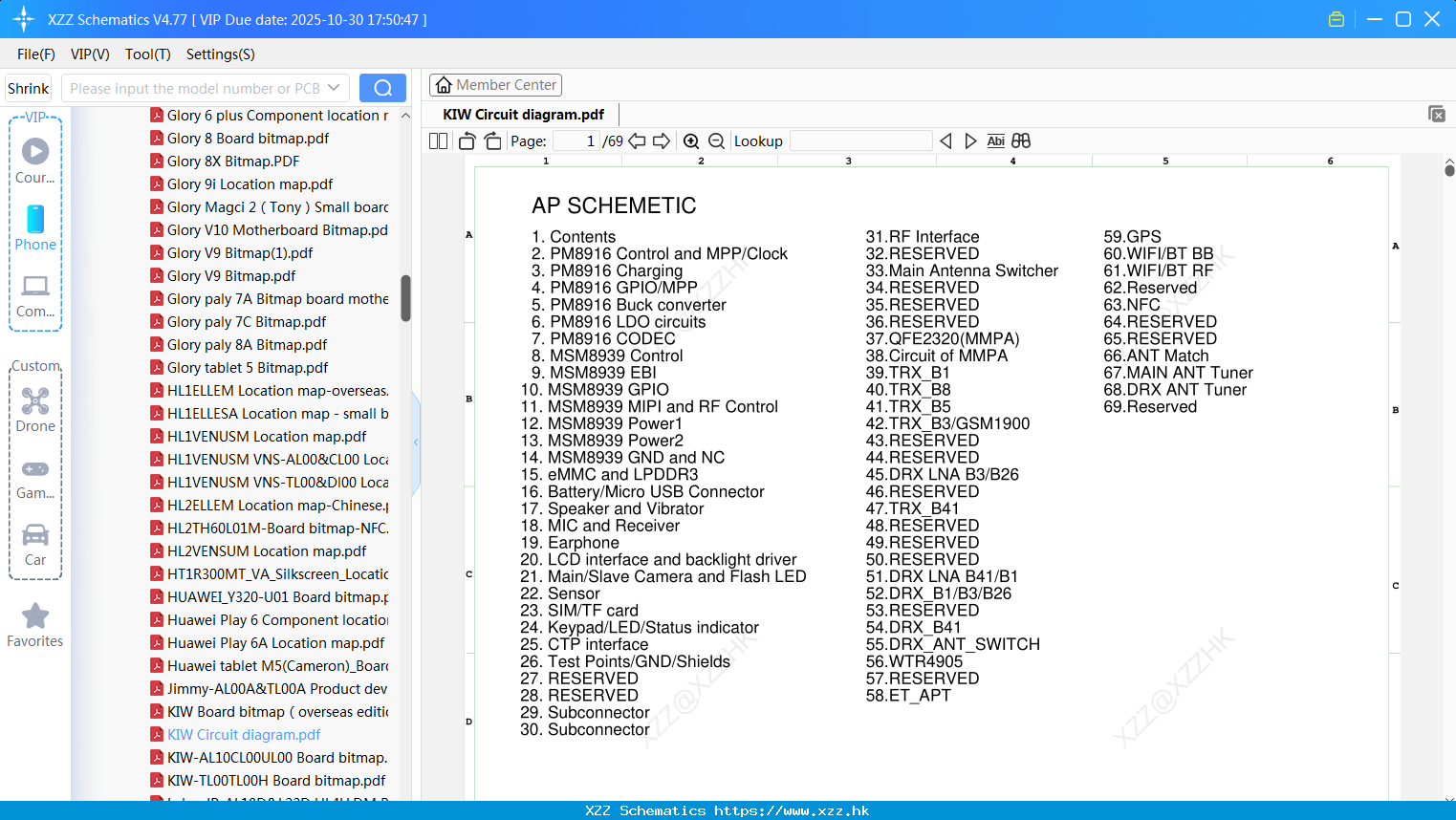Select the Phone category icon
Screen dimensions: 1456x820
click(x=35, y=219)
